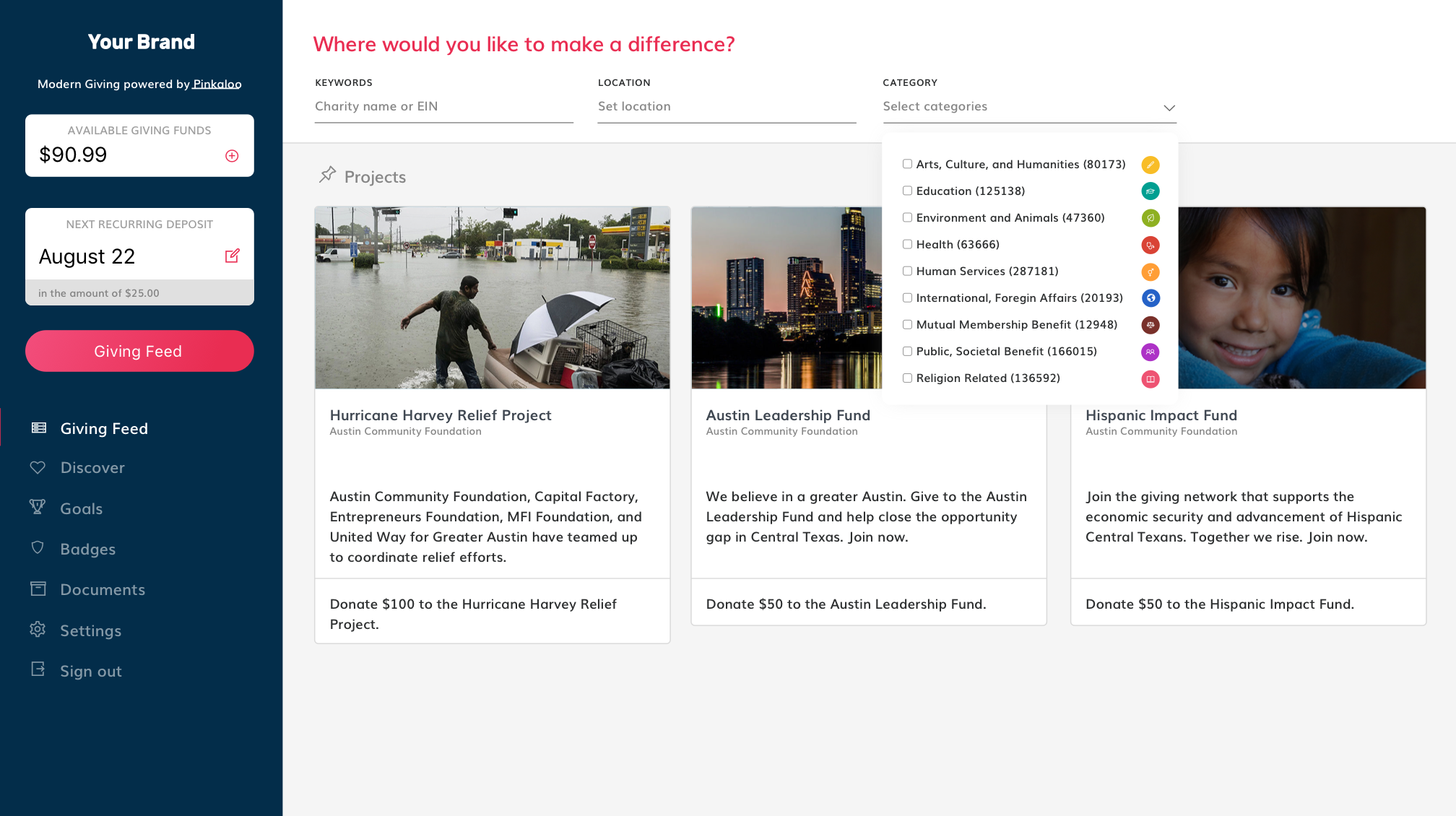The height and width of the screenshot is (816, 1456).
Task: Open the Hurricane Harvey flood photo
Action: click(x=493, y=298)
